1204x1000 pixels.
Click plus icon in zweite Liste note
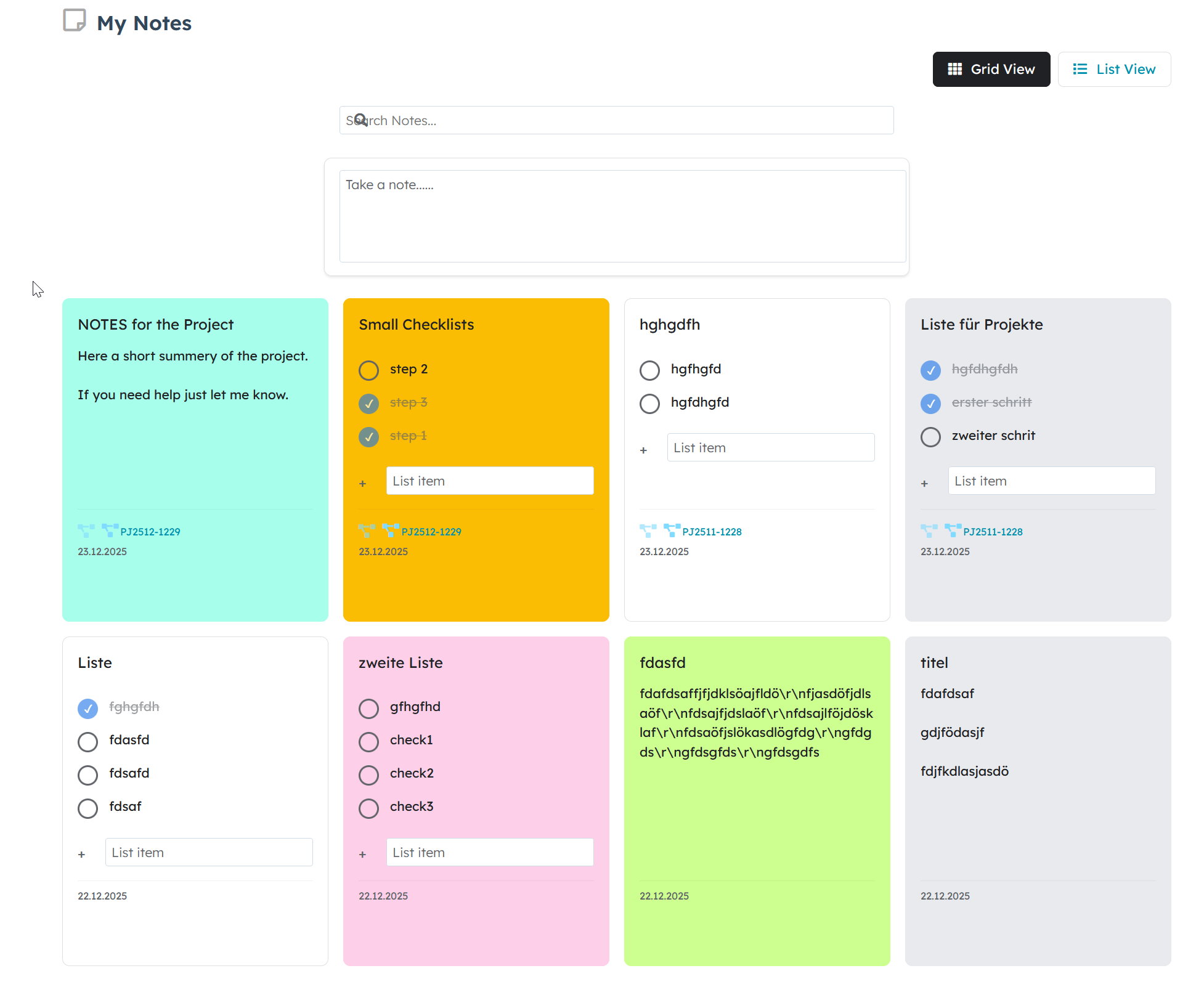coord(362,855)
